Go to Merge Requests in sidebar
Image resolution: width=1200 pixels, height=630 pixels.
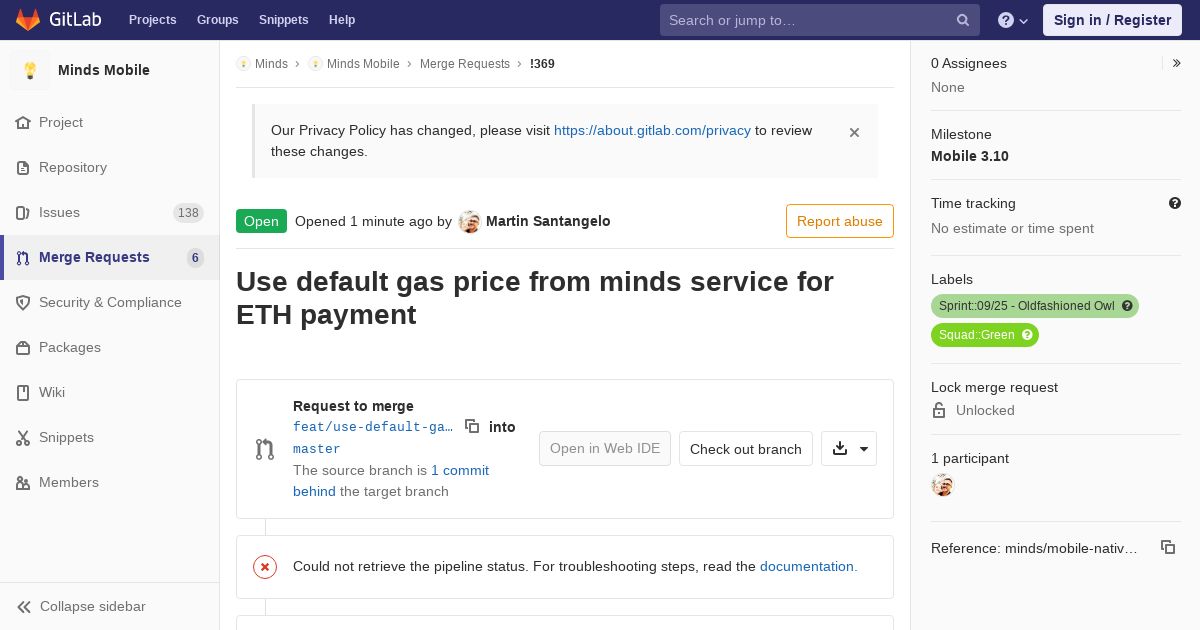(109, 257)
